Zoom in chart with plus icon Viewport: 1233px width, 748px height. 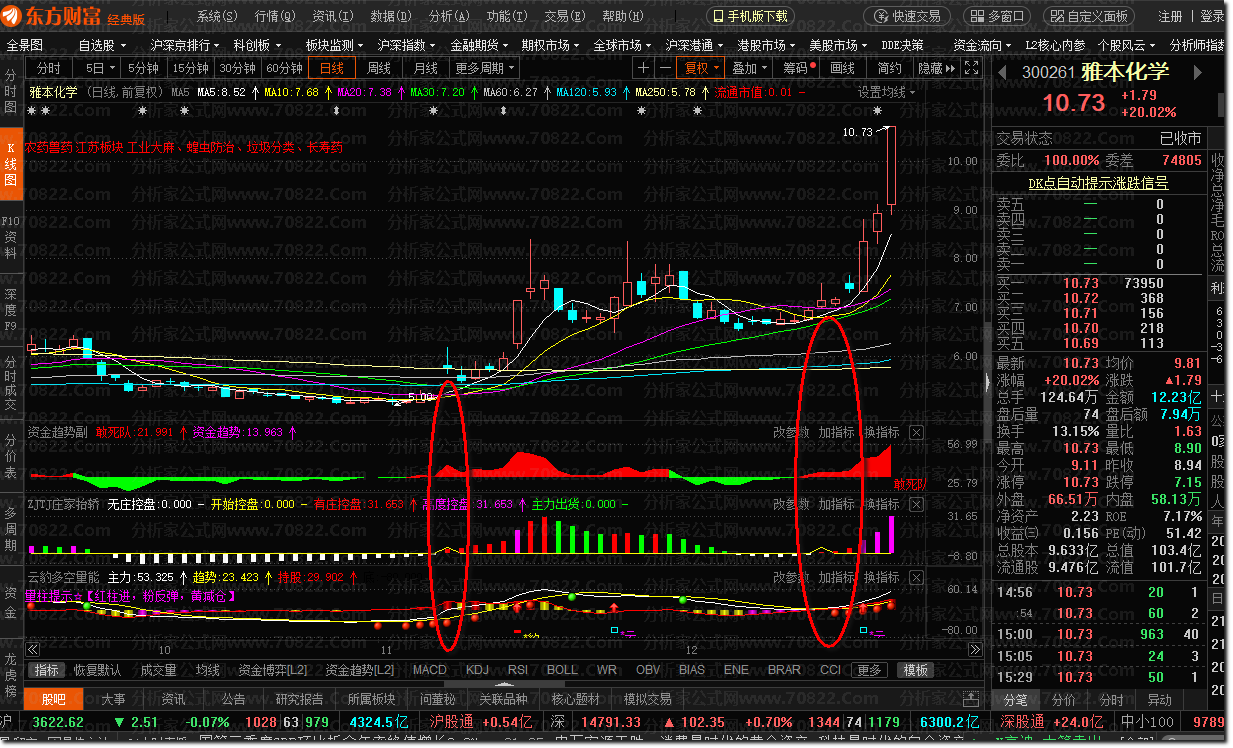click(x=643, y=68)
